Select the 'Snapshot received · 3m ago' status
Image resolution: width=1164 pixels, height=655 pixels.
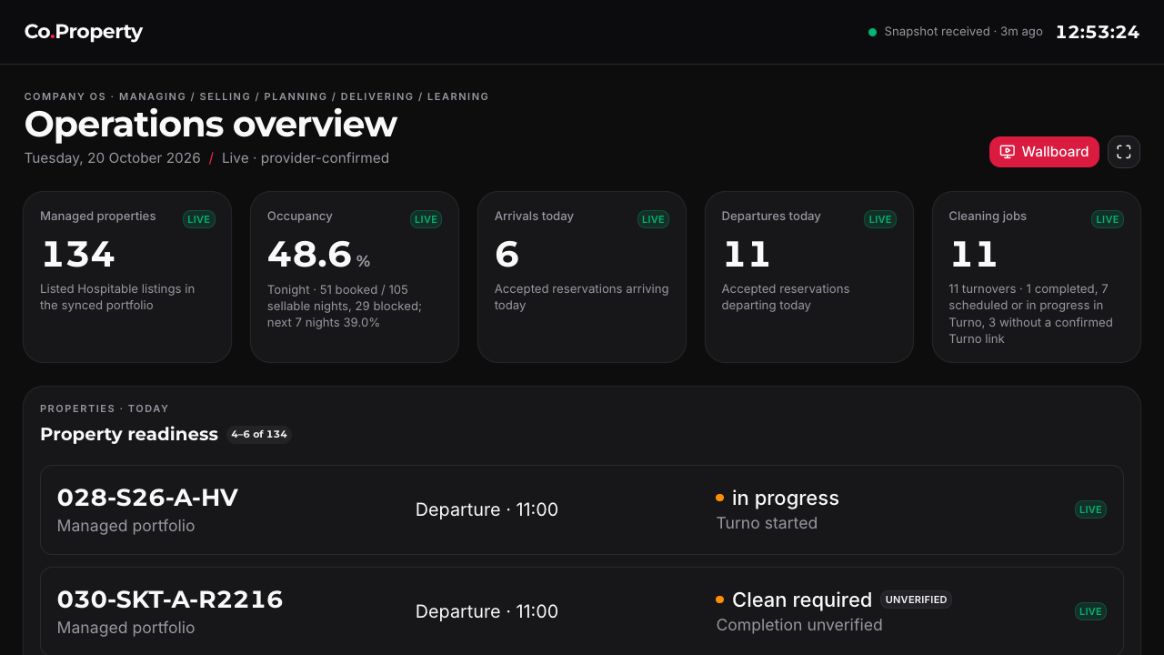coord(963,32)
